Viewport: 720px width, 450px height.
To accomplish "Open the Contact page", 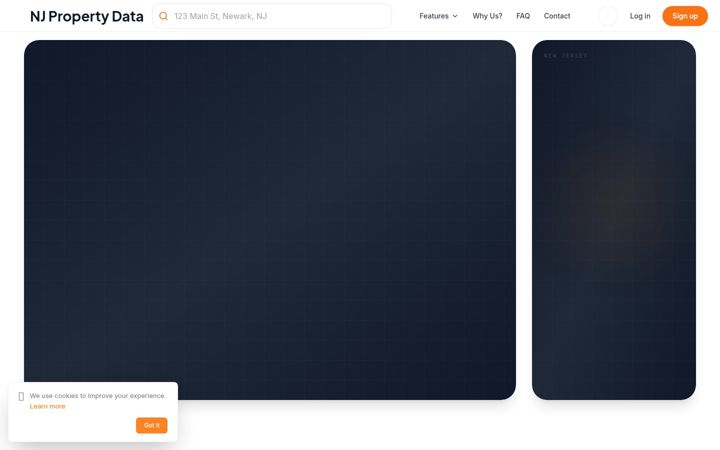I will coord(557,16).
